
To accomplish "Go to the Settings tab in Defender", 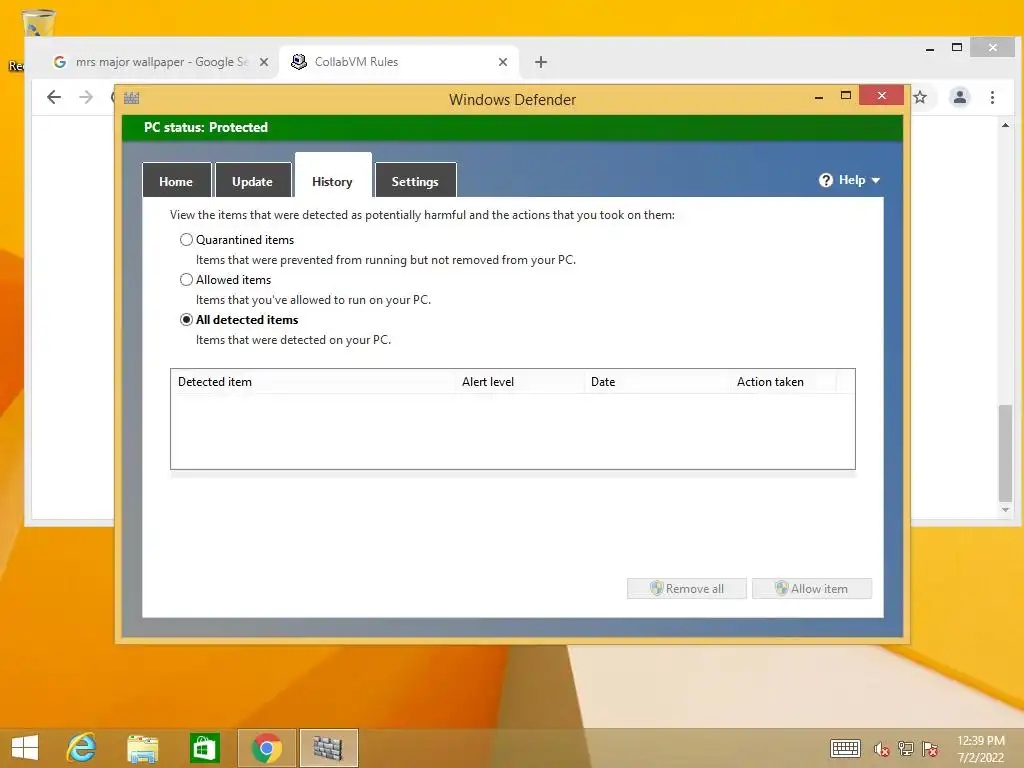I will [x=415, y=181].
